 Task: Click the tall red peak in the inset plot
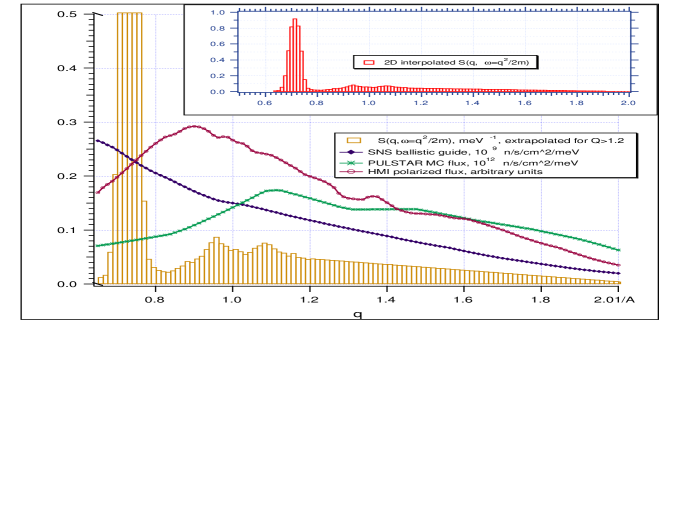295,53
